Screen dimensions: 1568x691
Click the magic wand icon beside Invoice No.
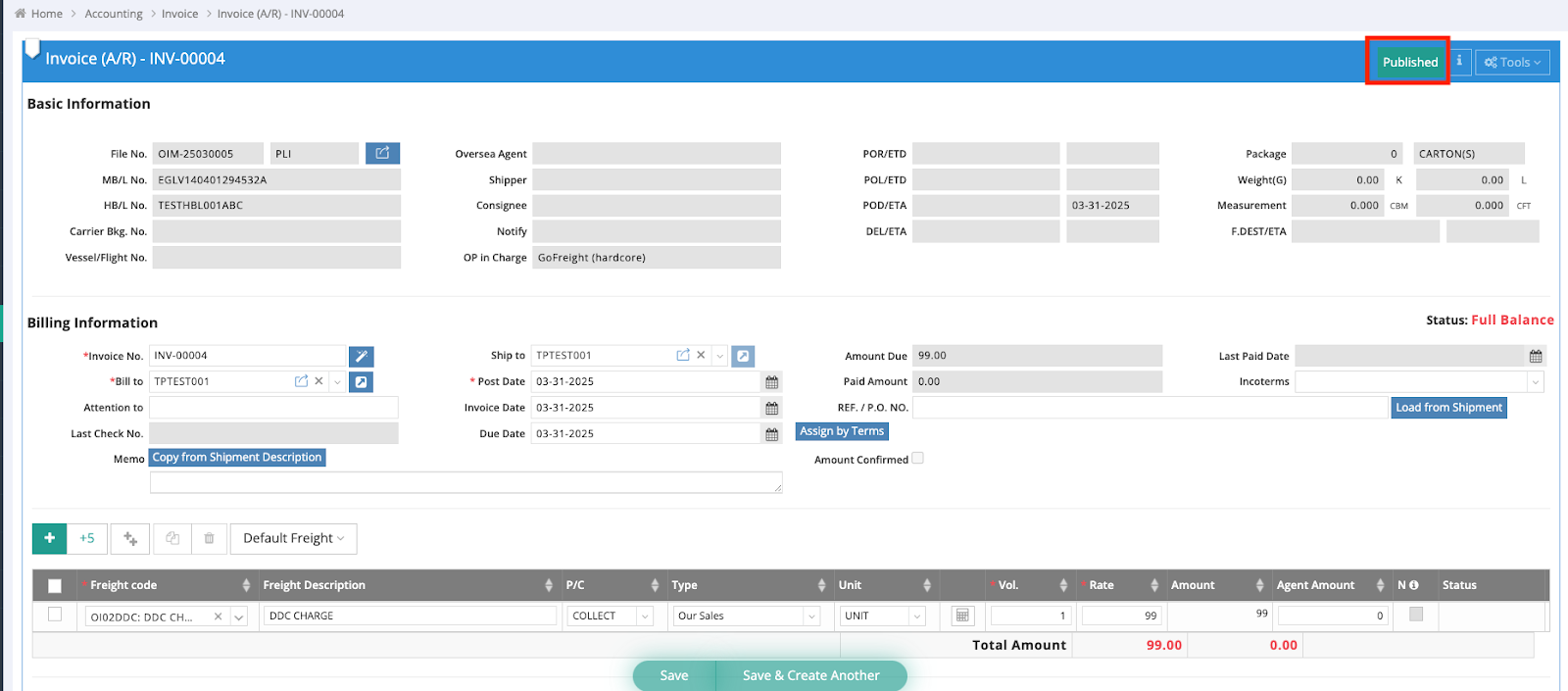[x=361, y=356]
